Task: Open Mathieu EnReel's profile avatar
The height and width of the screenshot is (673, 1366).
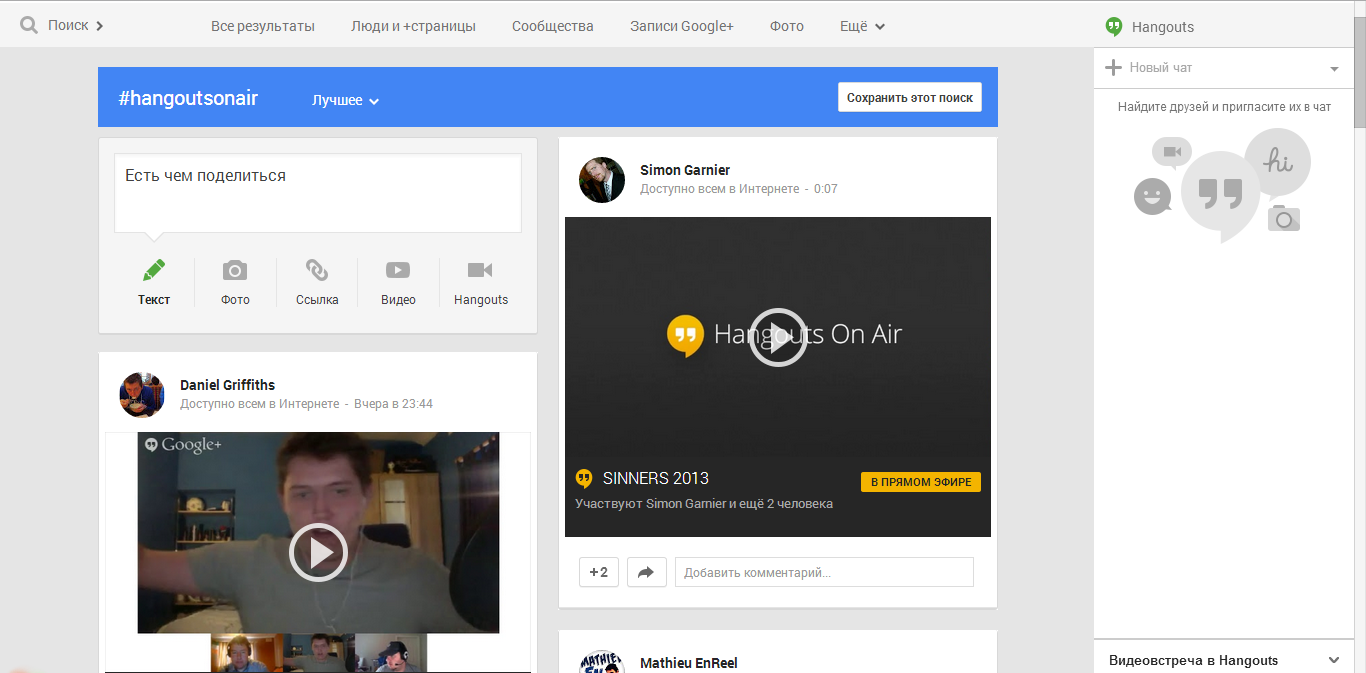Action: (x=602, y=663)
